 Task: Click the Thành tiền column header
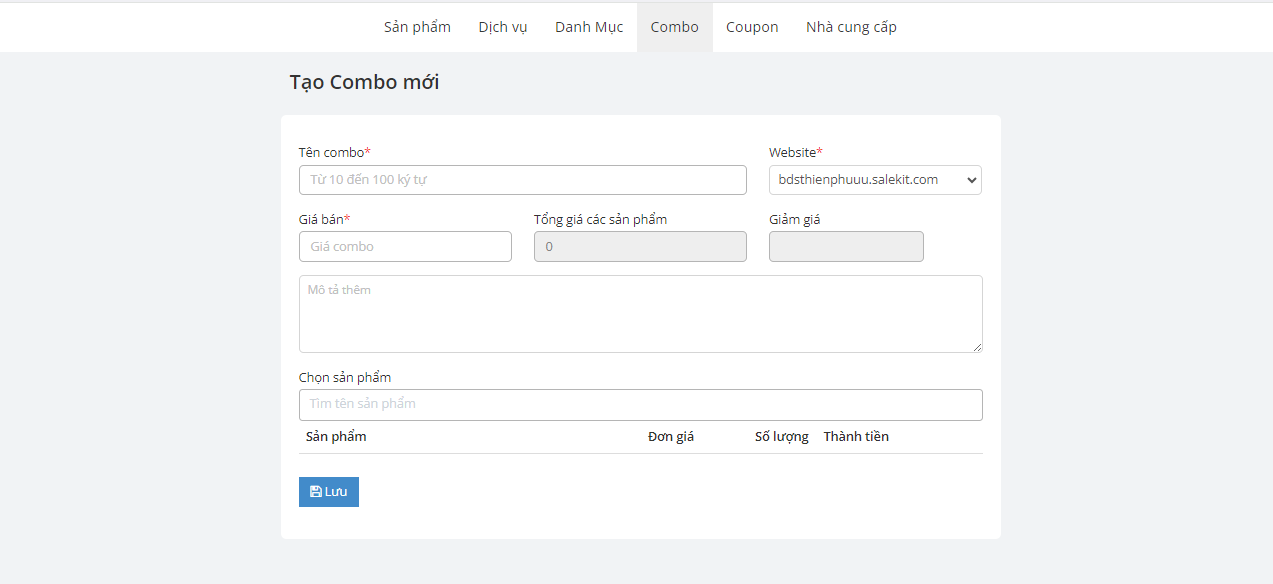coord(856,437)
